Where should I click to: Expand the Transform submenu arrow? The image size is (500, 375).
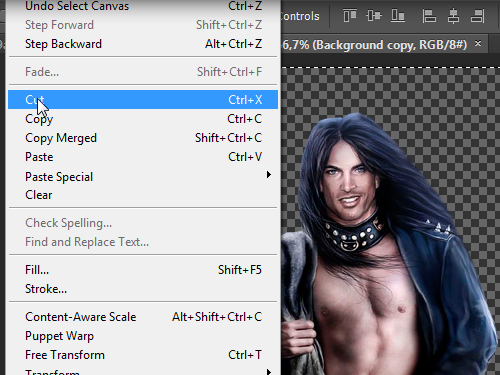click(x=269, y=371)
